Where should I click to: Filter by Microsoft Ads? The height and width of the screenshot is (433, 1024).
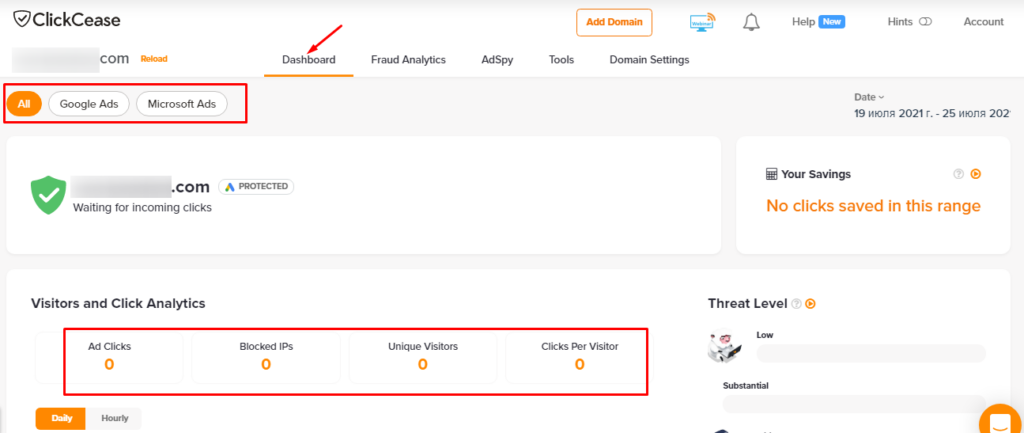tap(182, 104)
